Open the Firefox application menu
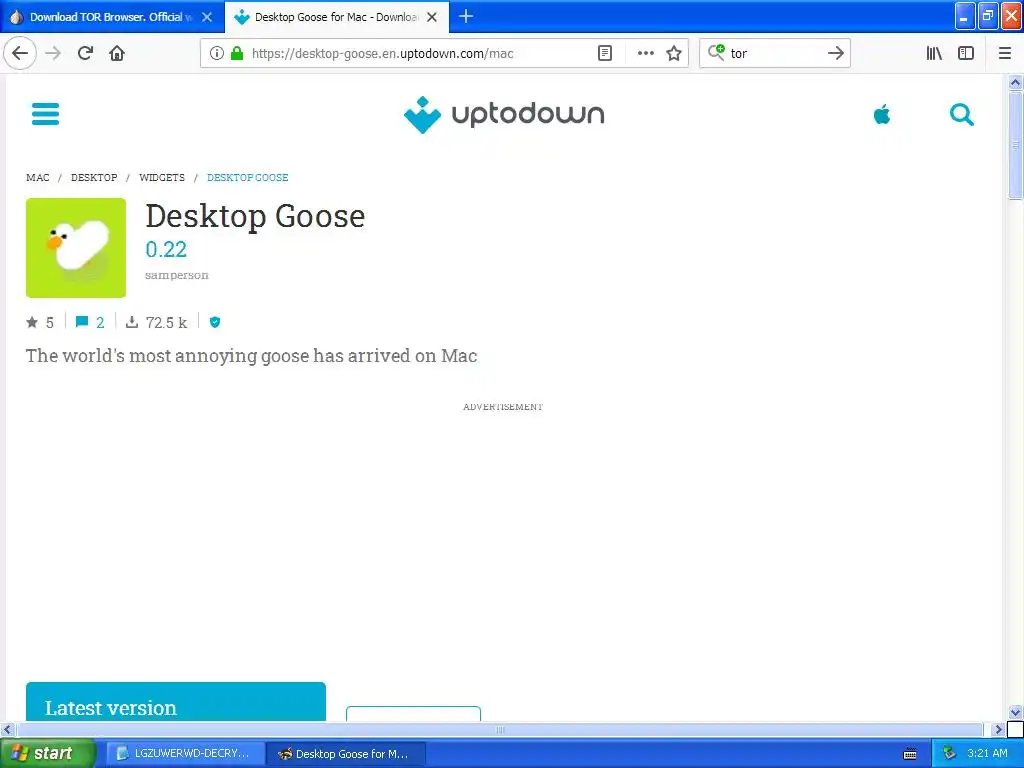1024x768 pixels. pyautogui.click(x=1005, y=53)
